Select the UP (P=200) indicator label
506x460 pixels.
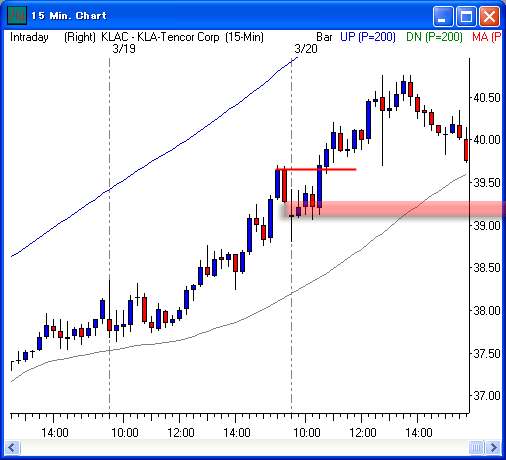(x=368, y=37)
